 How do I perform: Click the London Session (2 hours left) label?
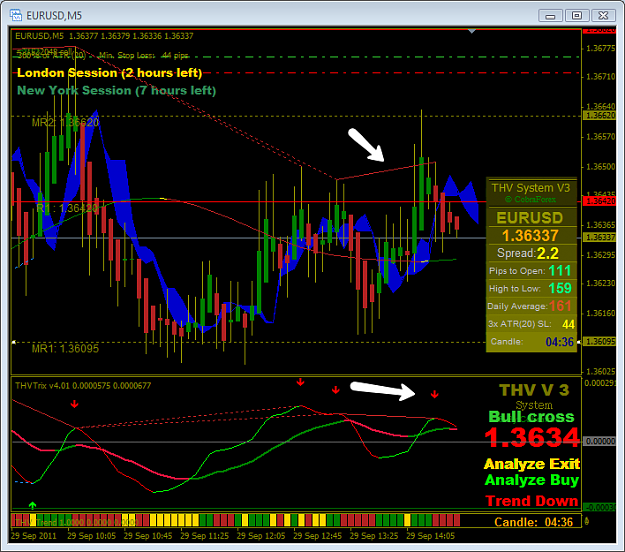tap(109, 73)
